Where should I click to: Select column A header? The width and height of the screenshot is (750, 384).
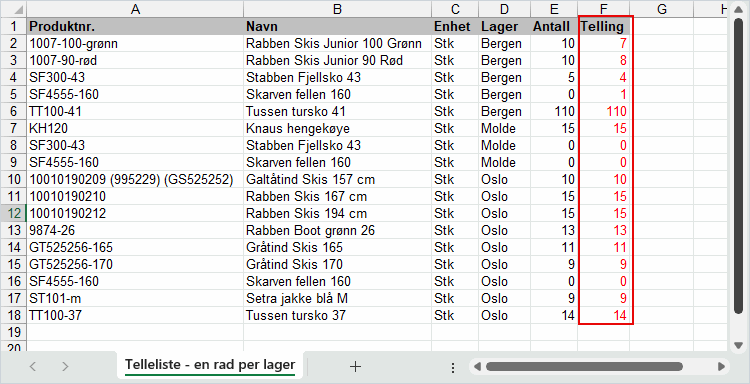point(135,9)
